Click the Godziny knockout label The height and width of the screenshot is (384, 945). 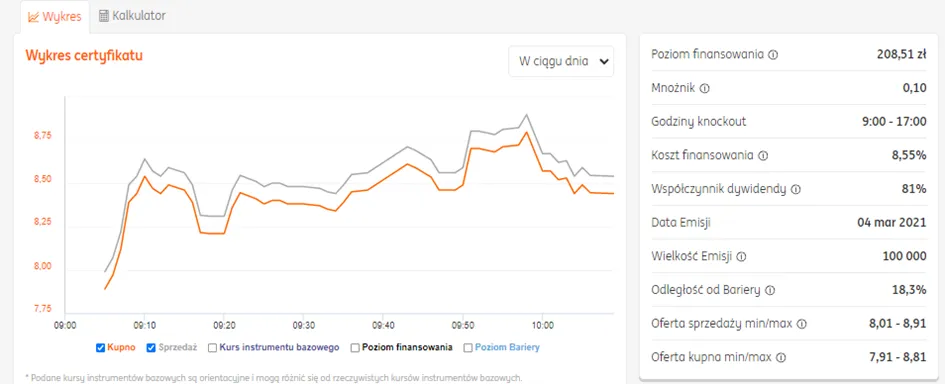click(699, 122)
